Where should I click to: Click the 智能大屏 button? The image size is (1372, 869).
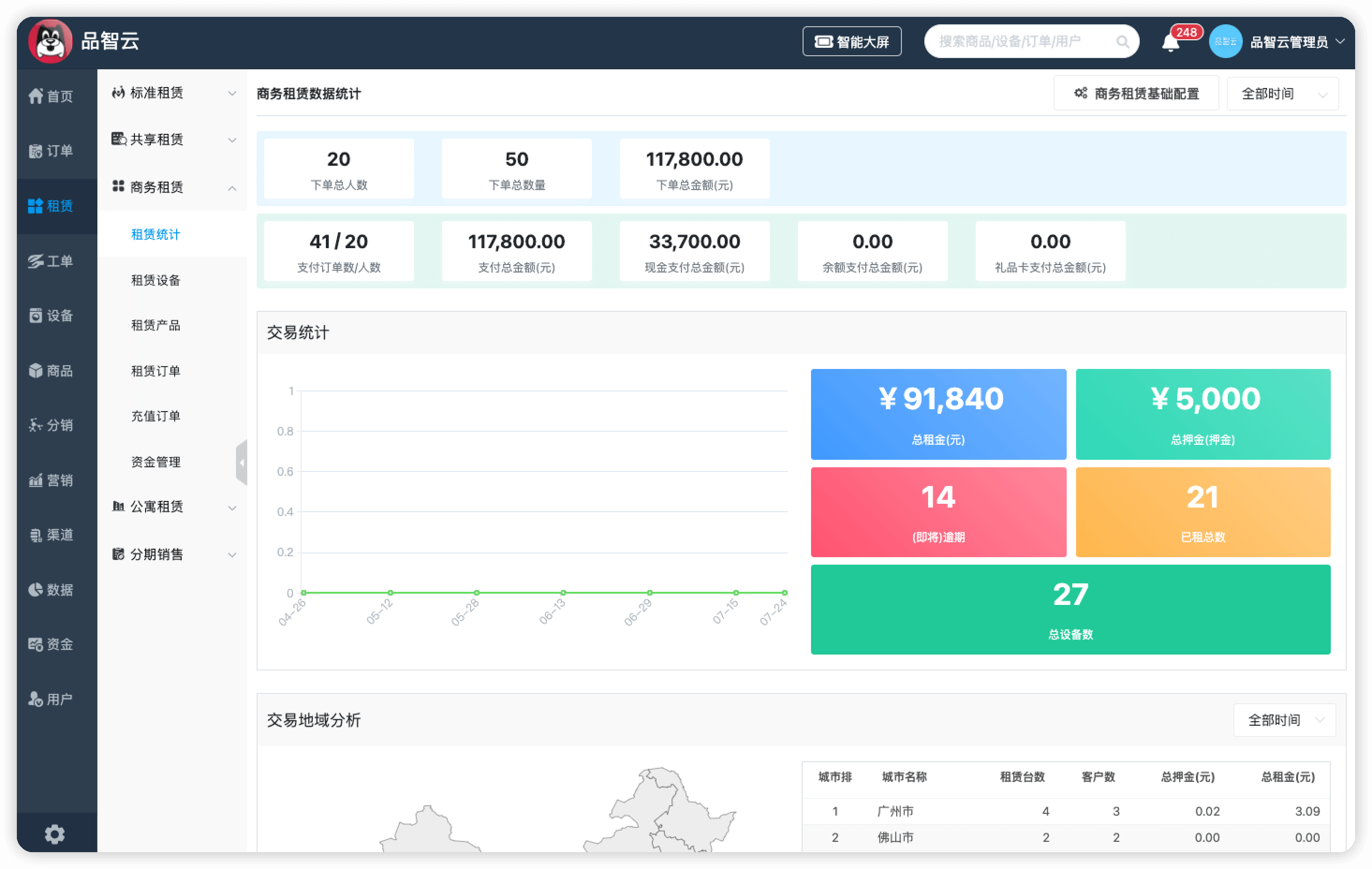coord(852,42)
